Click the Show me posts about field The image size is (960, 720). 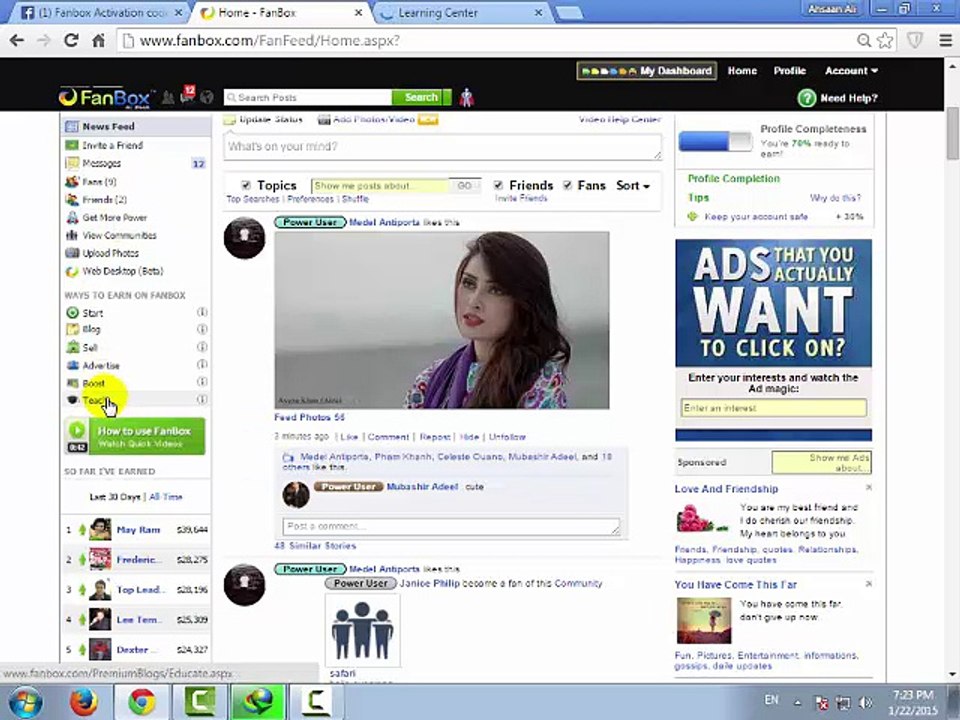[380, 186]
